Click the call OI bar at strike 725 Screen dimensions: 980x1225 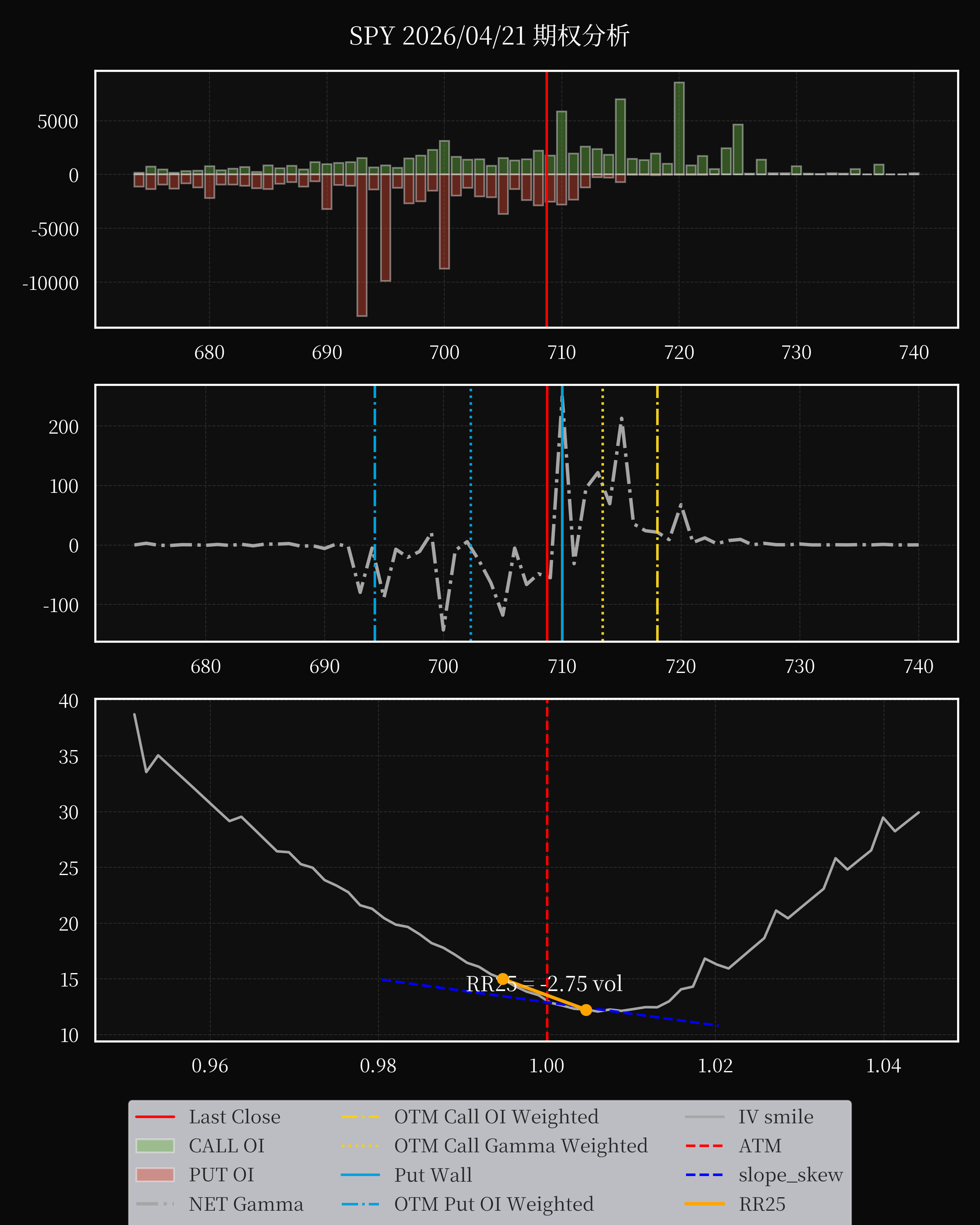738,149
